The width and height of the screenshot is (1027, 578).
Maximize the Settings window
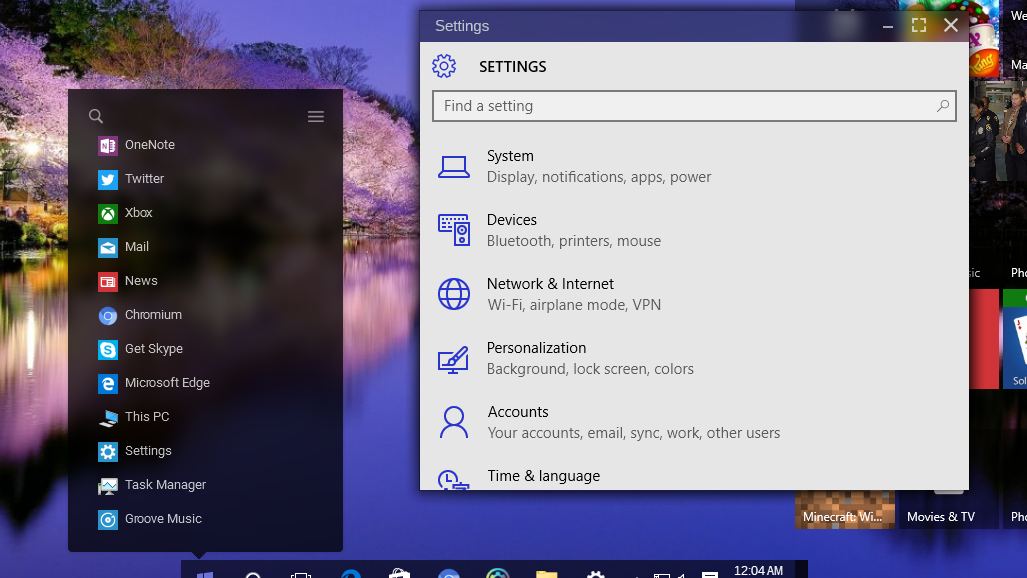tap(919, 26)
